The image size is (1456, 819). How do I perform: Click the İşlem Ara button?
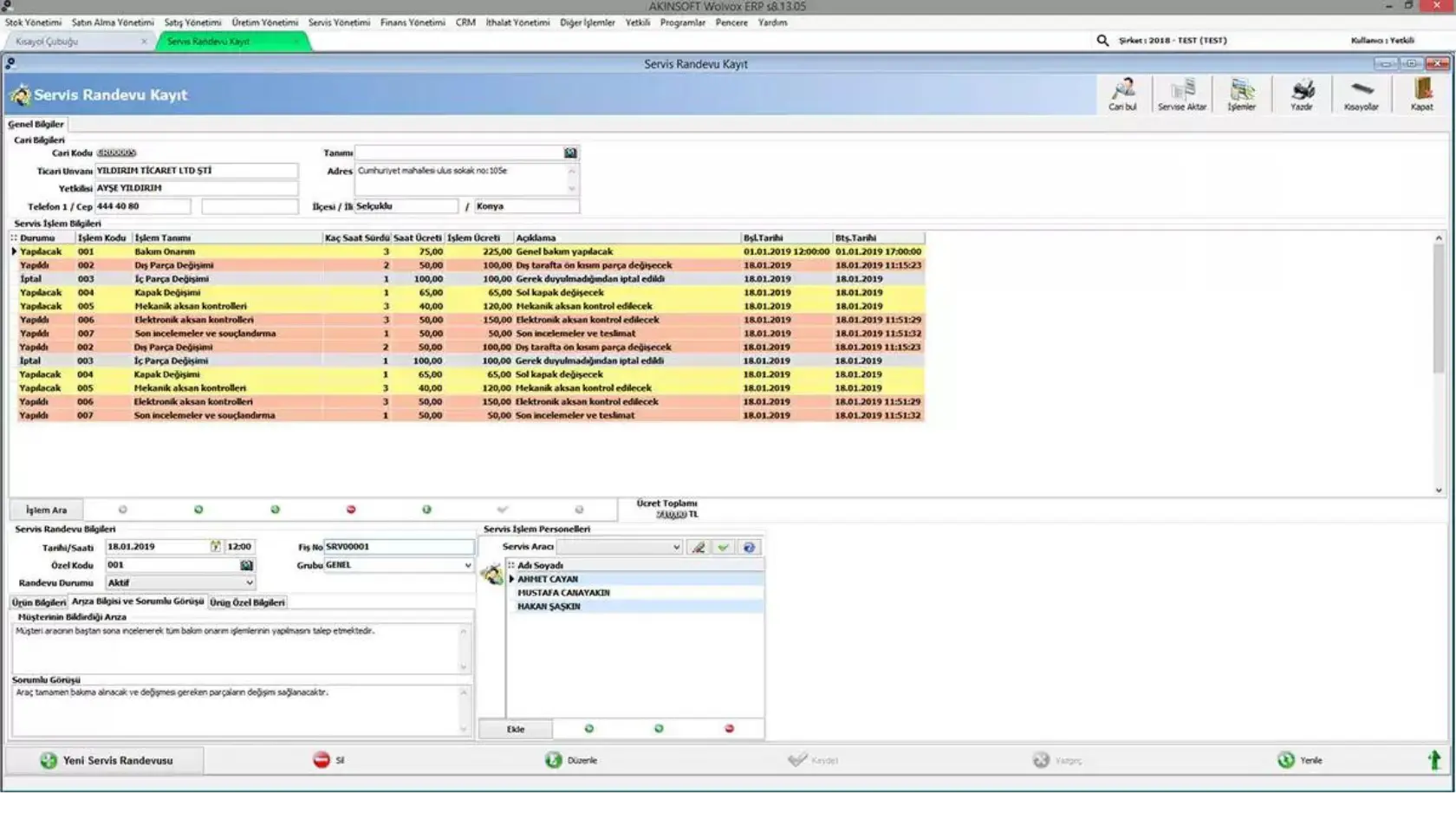tap(46, 510)
